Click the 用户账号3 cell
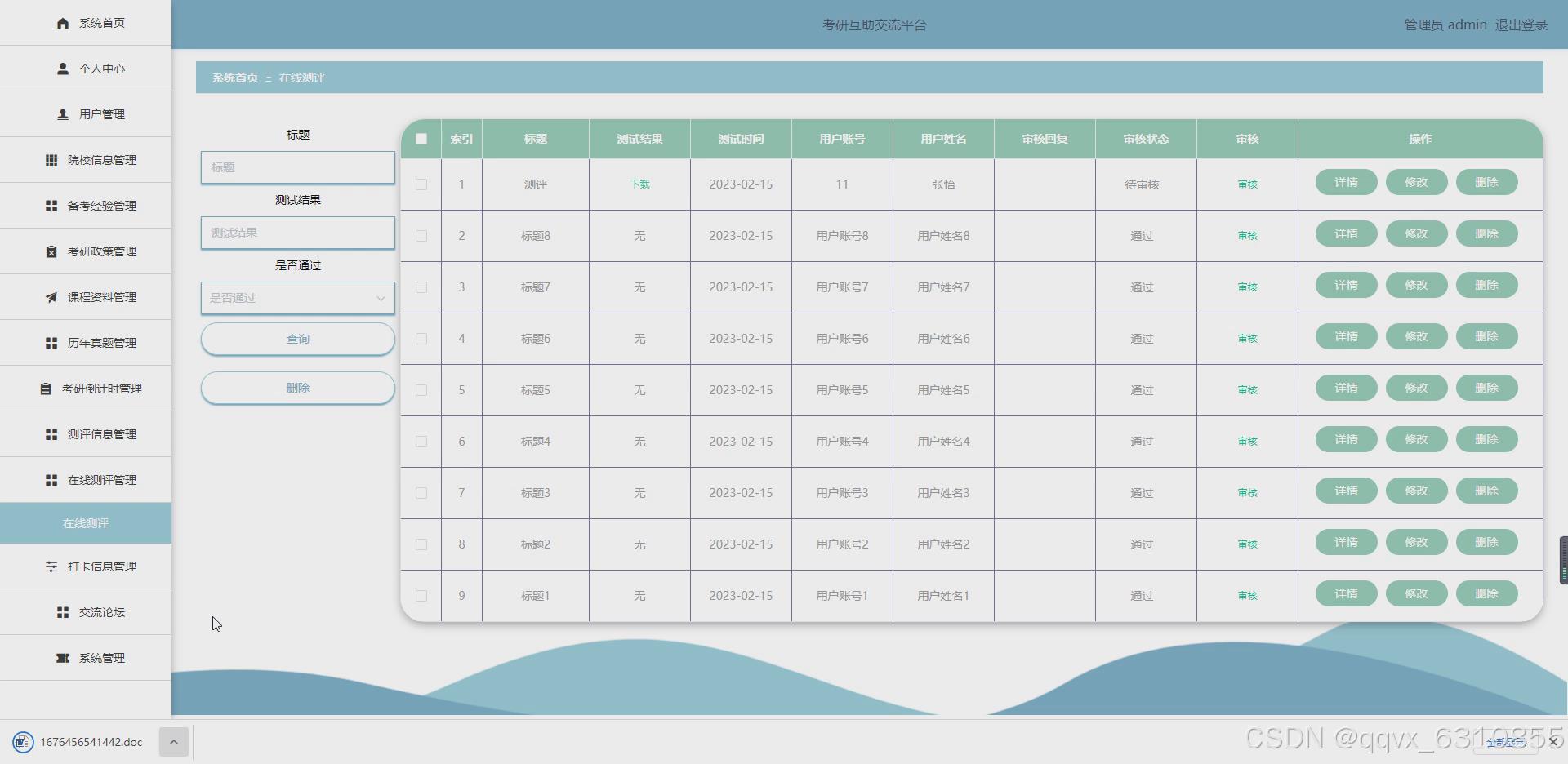The image size is (1568, 764). pyautogui.click(x=842, y=493)
